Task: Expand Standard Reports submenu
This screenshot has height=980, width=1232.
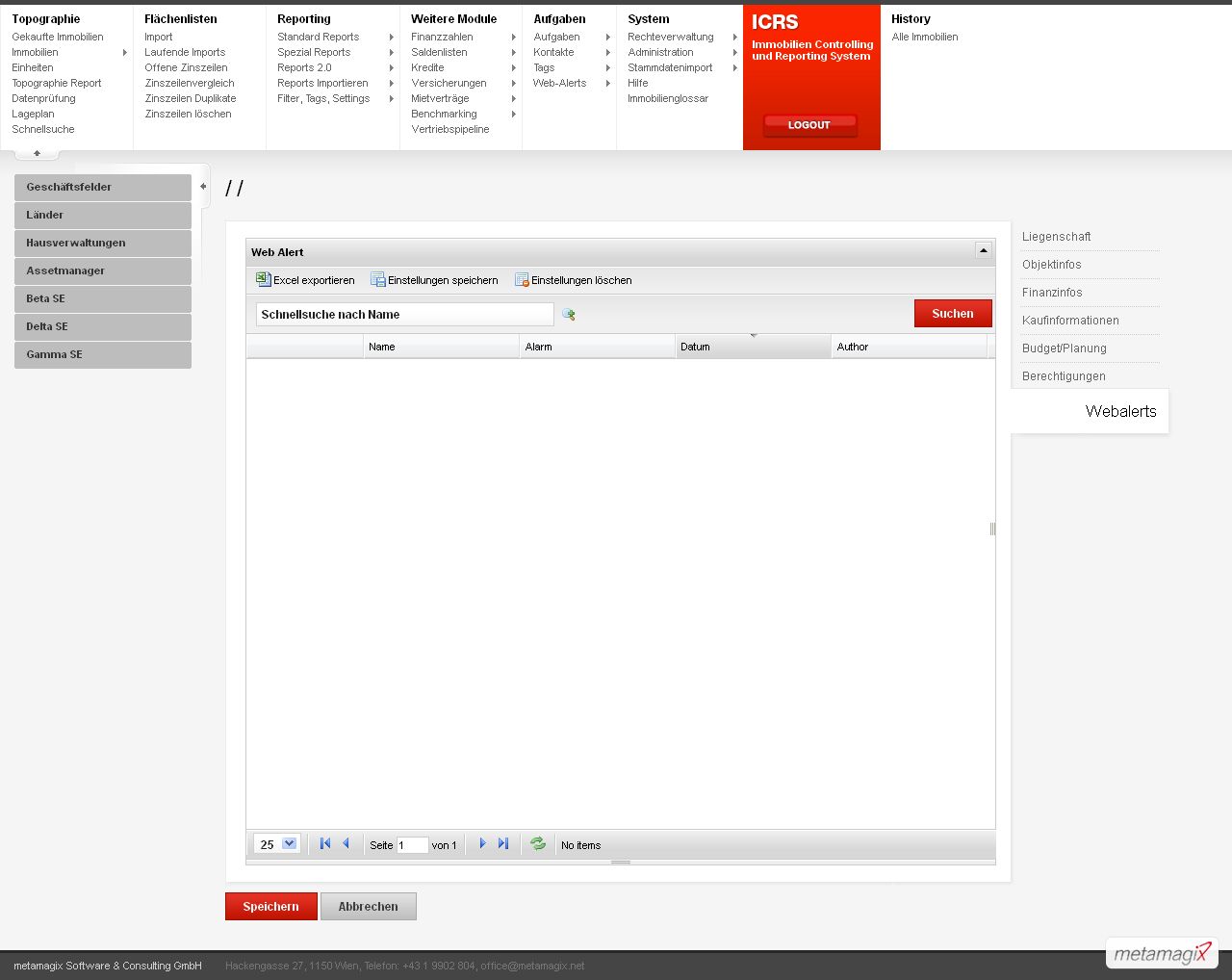Action: pyautogui.click(x=391, y=37)
